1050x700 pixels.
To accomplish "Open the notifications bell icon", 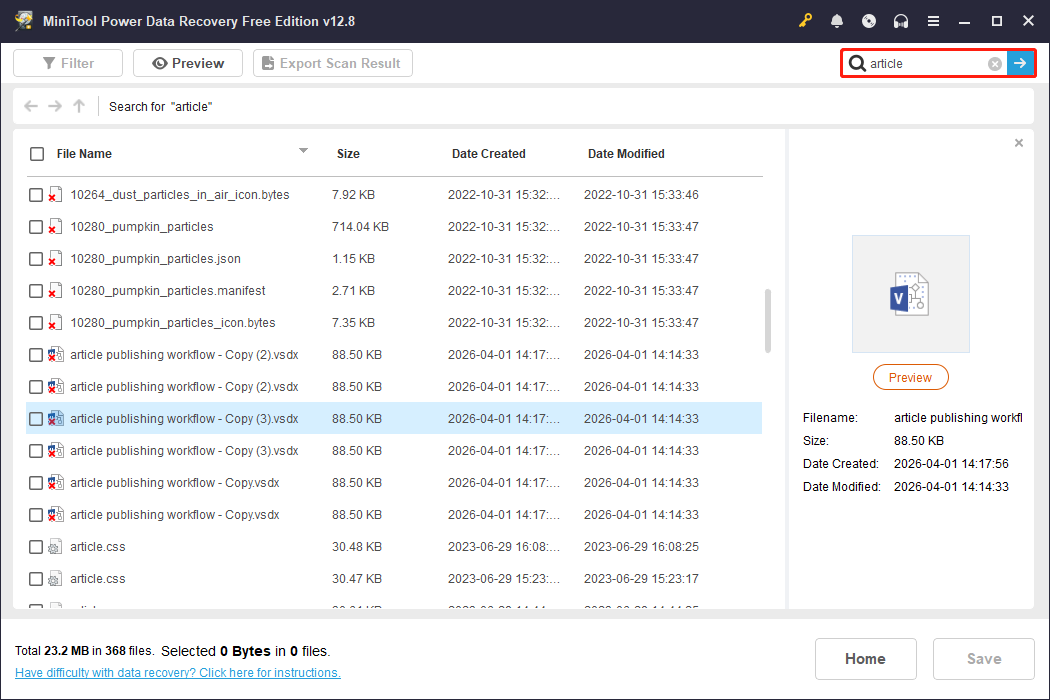I will (837, 20).
